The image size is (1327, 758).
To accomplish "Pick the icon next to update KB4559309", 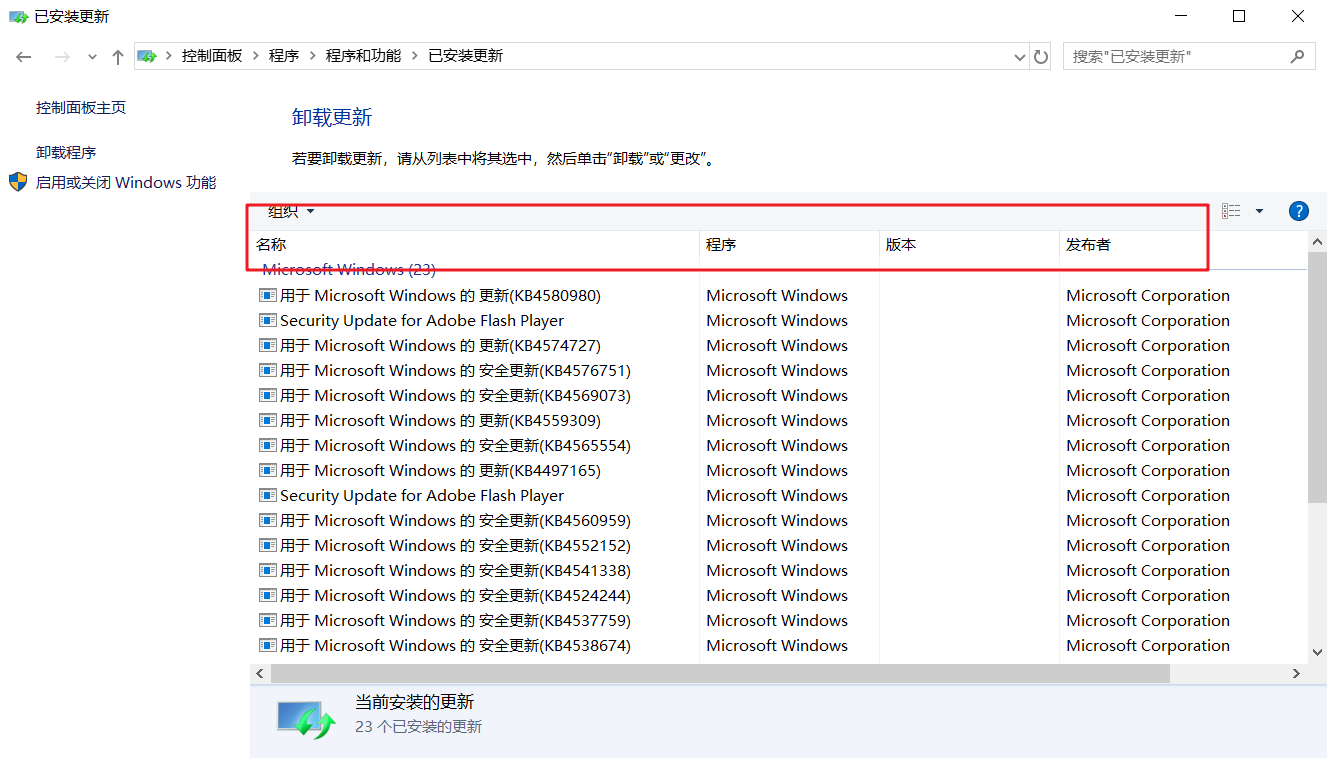I will [x=267, y=421].
